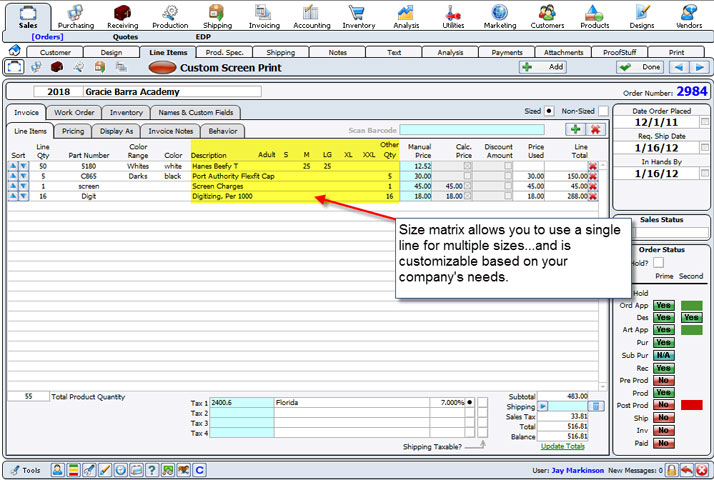
Task: Open the Analysis chart module
Action: point(406,17)
